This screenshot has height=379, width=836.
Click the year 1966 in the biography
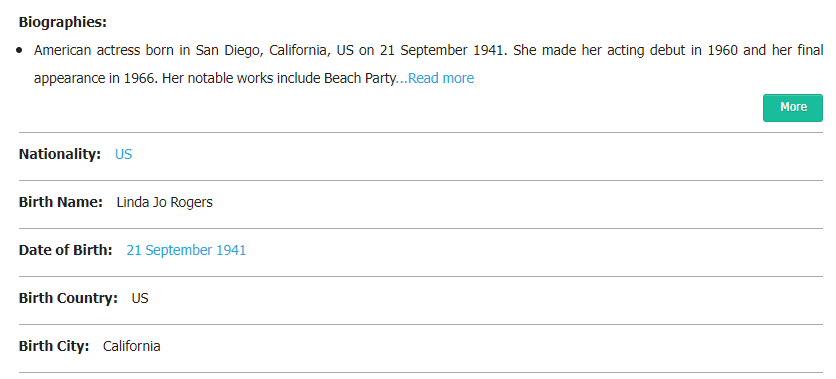coord(139,78)
